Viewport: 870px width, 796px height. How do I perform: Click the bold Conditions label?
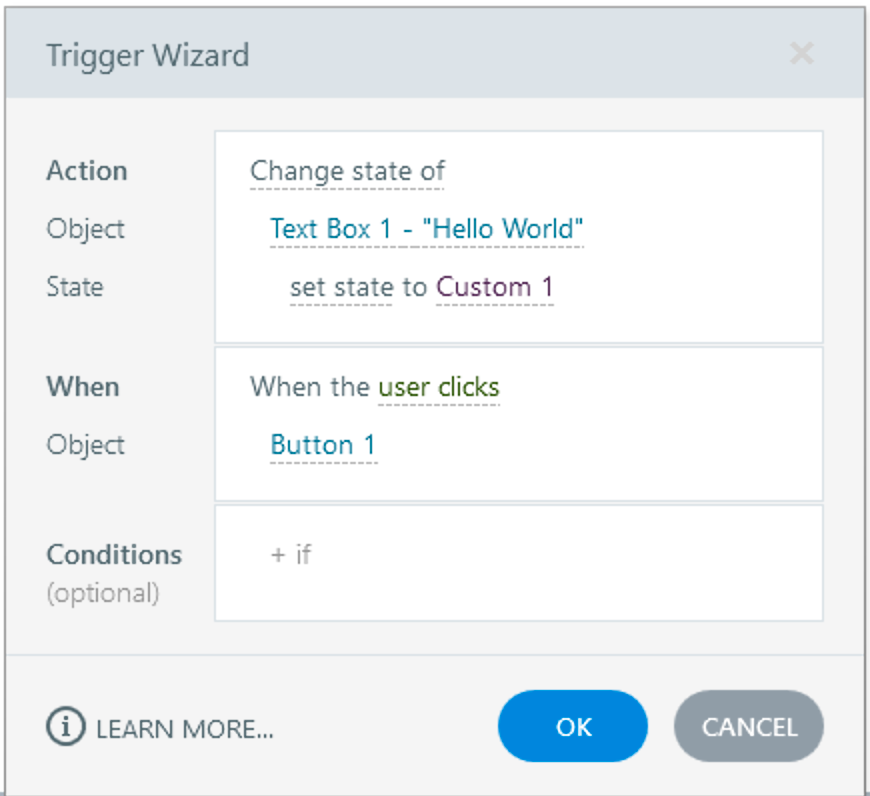pos(114,555)
